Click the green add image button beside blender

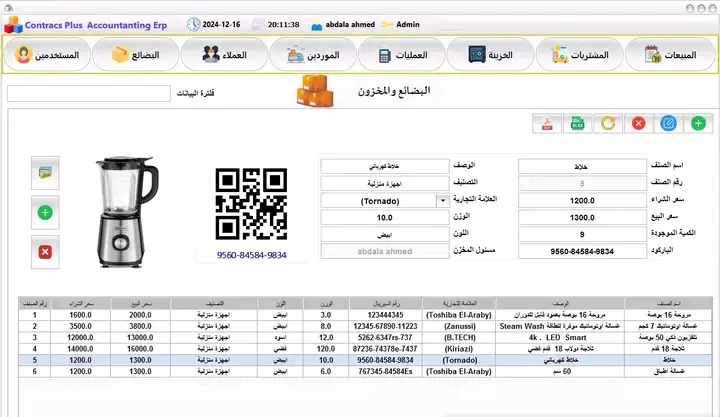click(45, 213)
